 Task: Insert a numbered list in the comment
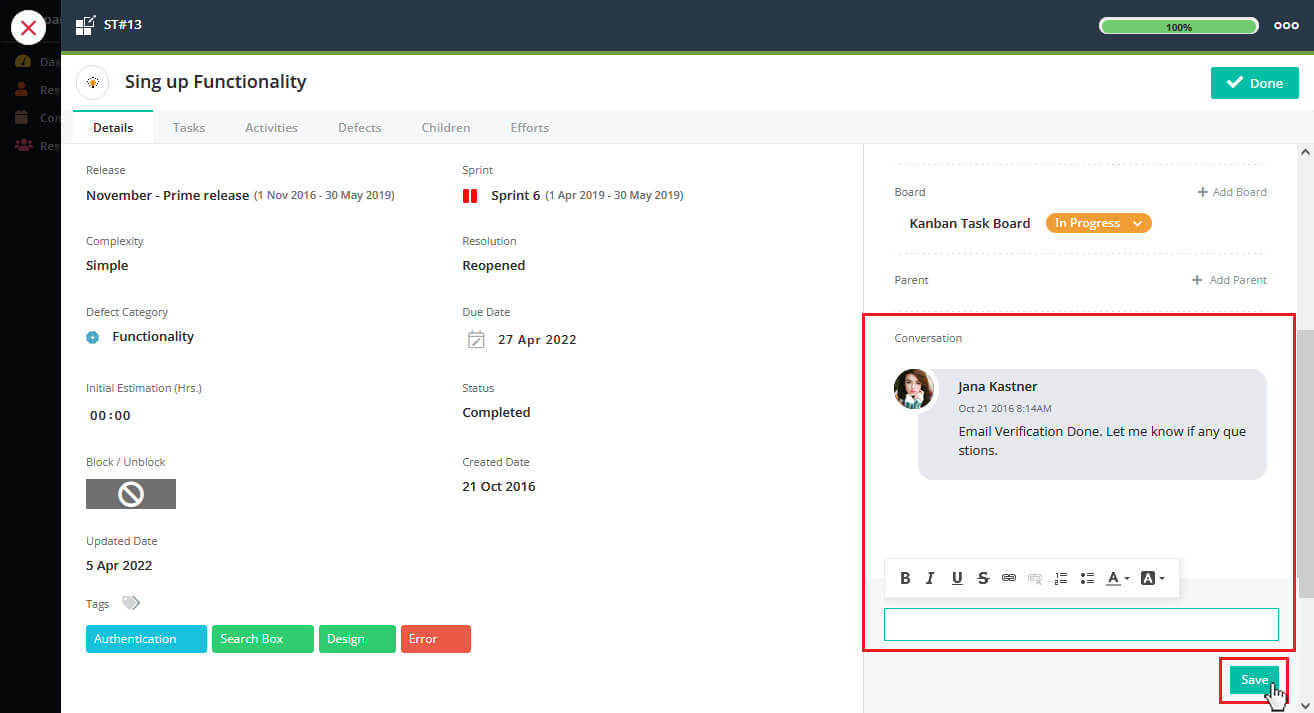coord(1061,578)
